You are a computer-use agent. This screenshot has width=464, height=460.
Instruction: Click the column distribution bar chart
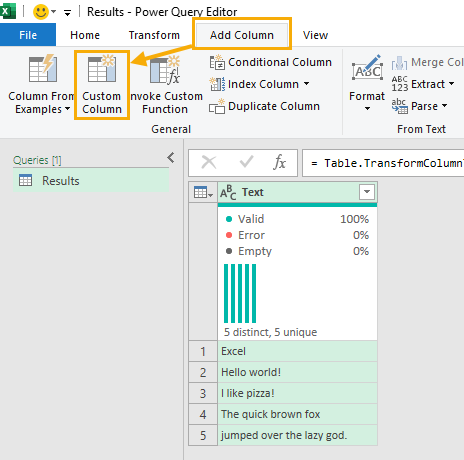click(x=240, y=293)
